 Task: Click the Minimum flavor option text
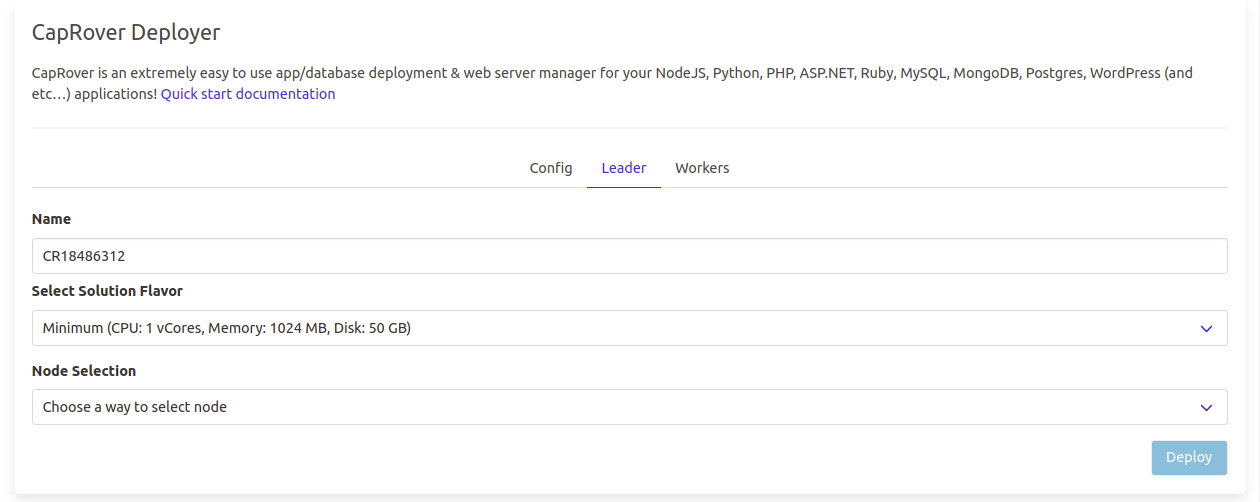click(x=227, y=328)
